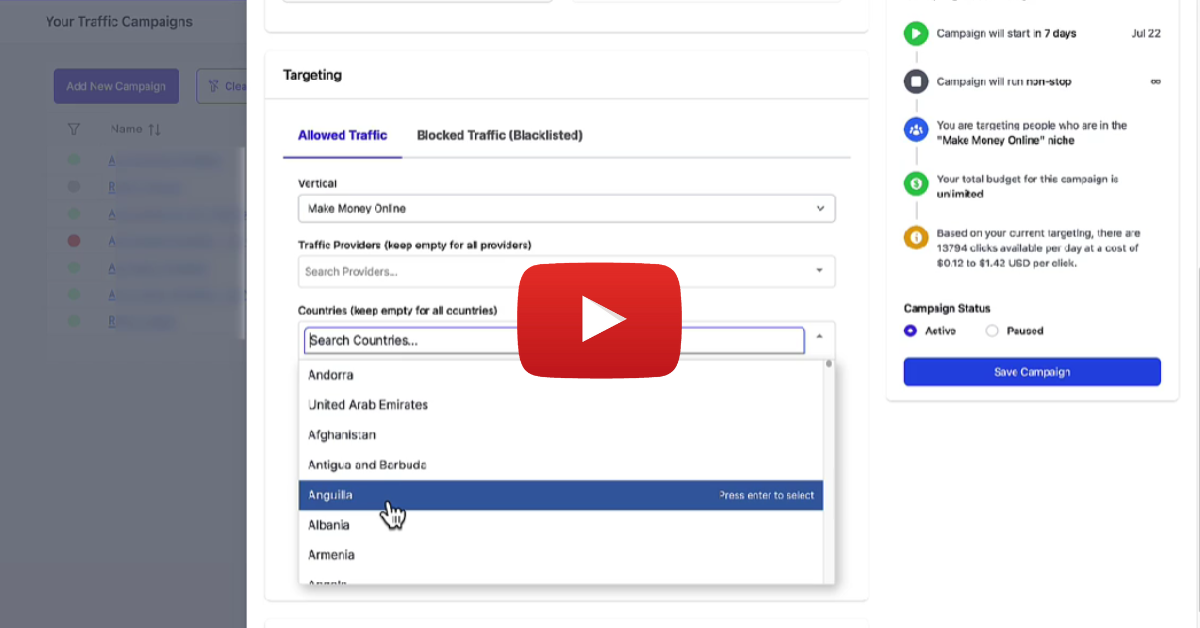Click the dark stop icon for non-stop run
The image size is (1200, 628).
coord(915,82)
